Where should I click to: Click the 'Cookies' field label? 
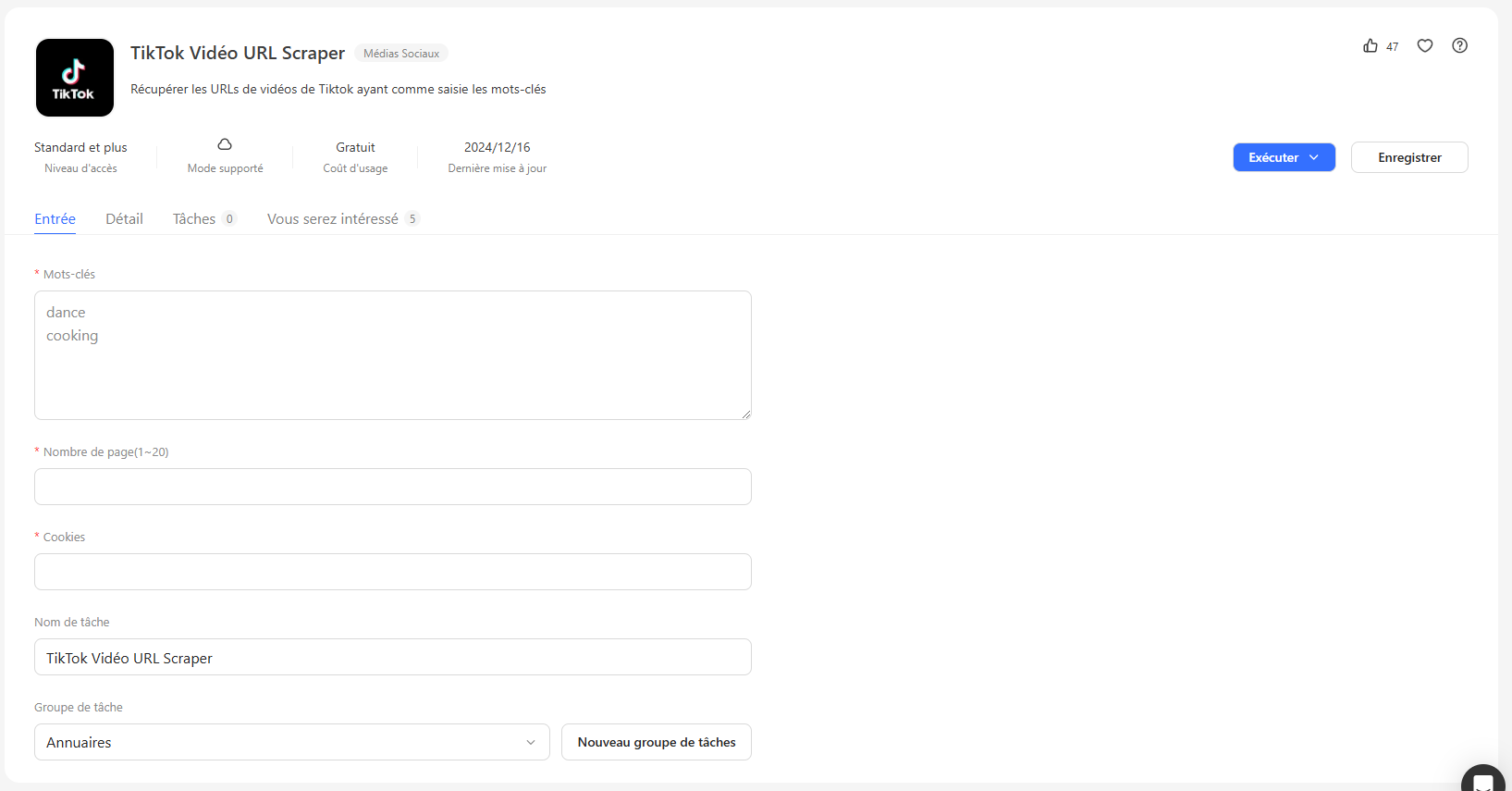point(64,538)
